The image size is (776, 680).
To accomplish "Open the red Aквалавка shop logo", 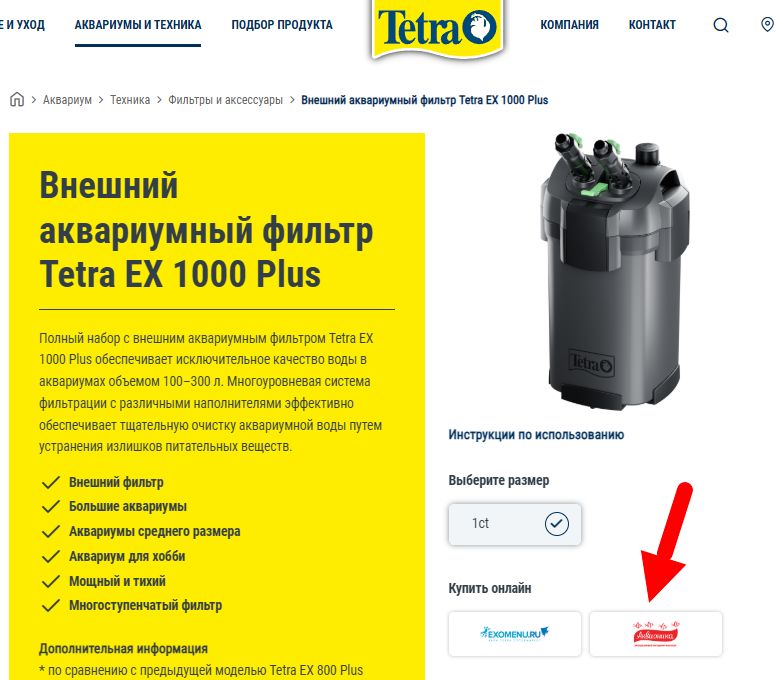I will tap(656, 634).
